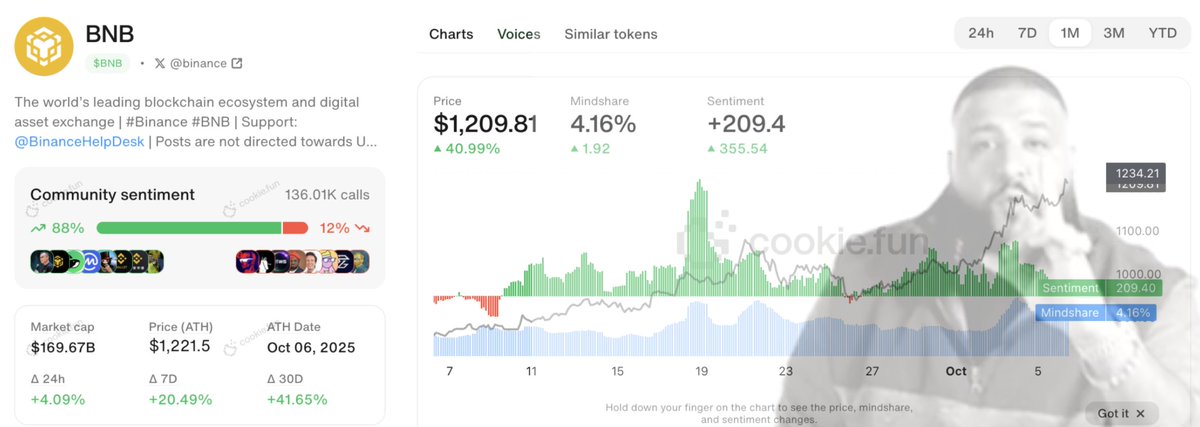Click the Price value $1,209.81

485,124
